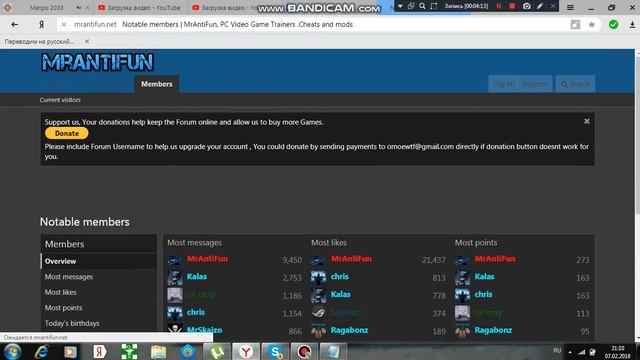Image resolution: width=640 pixels, height=360 pixels.
Task: Click the yellow Donate button
Action: pyautogui.click(x=67, y=133)
